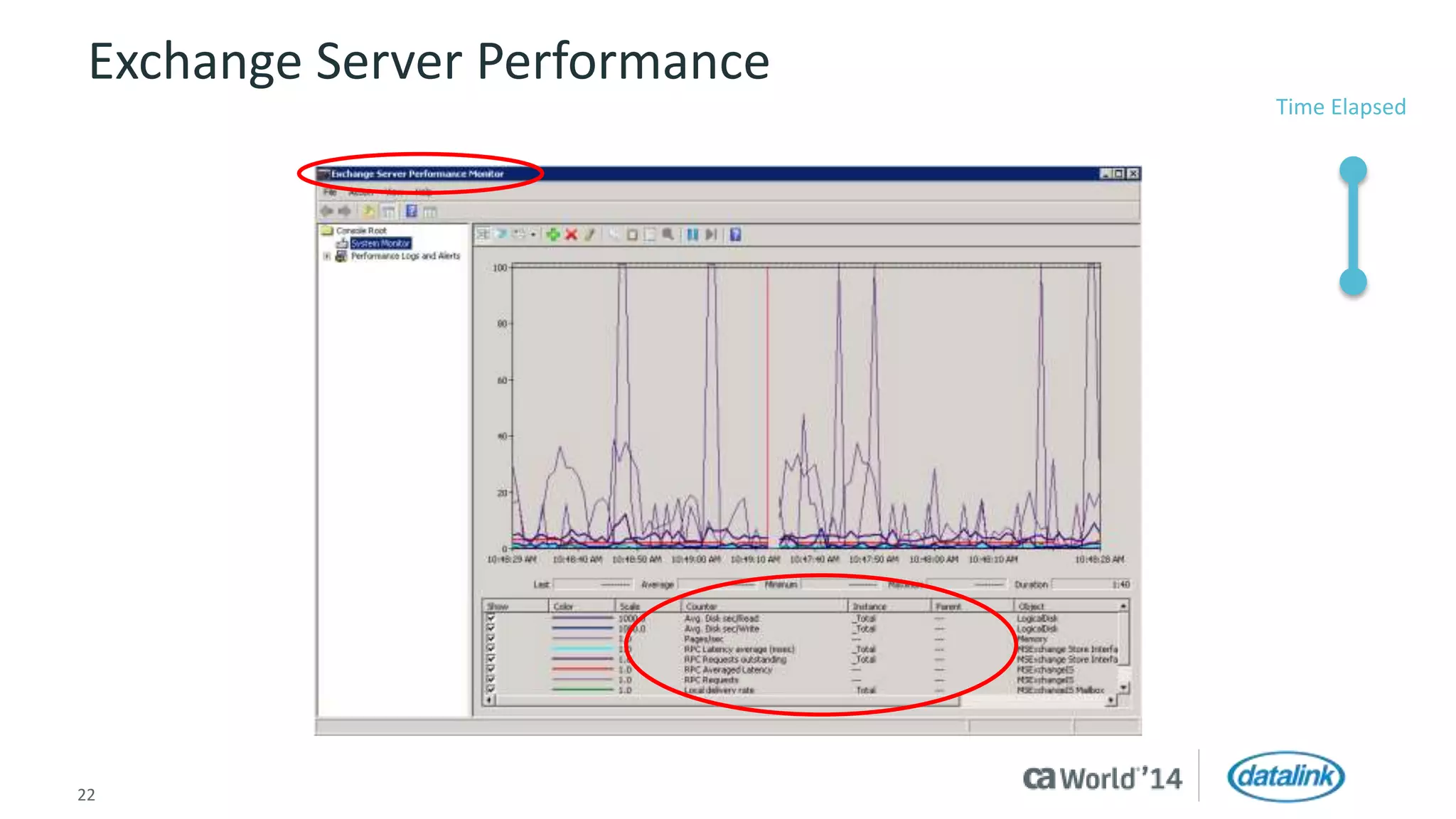Click the change graph type icon
The height and width of the screenshot is (819, 1456).
coord(520,234)
